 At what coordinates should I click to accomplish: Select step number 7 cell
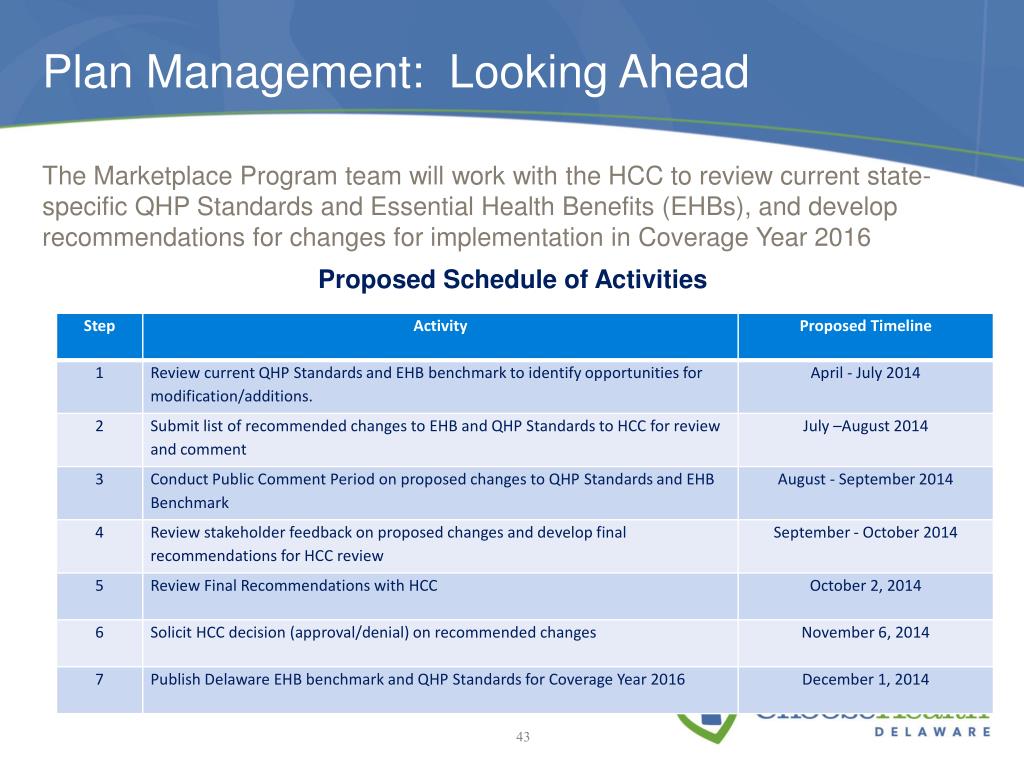coord(99,690)
